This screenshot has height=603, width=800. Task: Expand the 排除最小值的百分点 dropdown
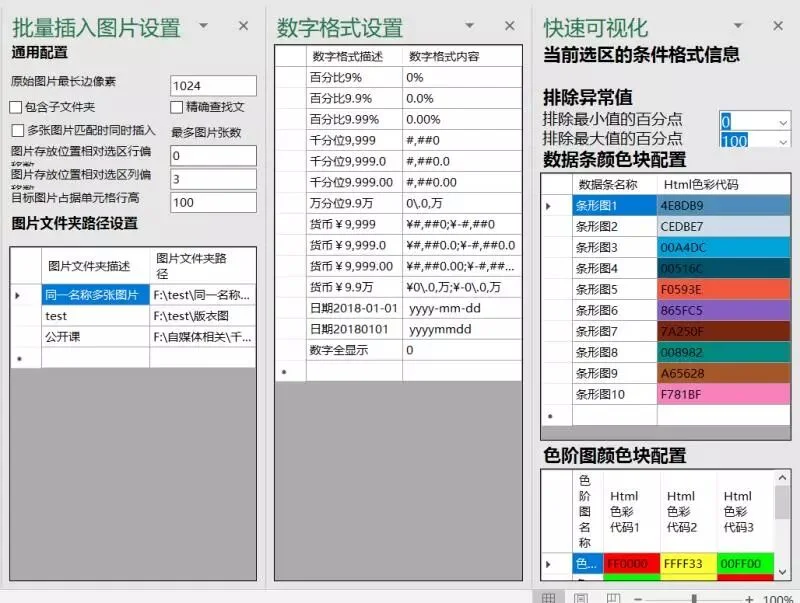click(x=783, y=122)
